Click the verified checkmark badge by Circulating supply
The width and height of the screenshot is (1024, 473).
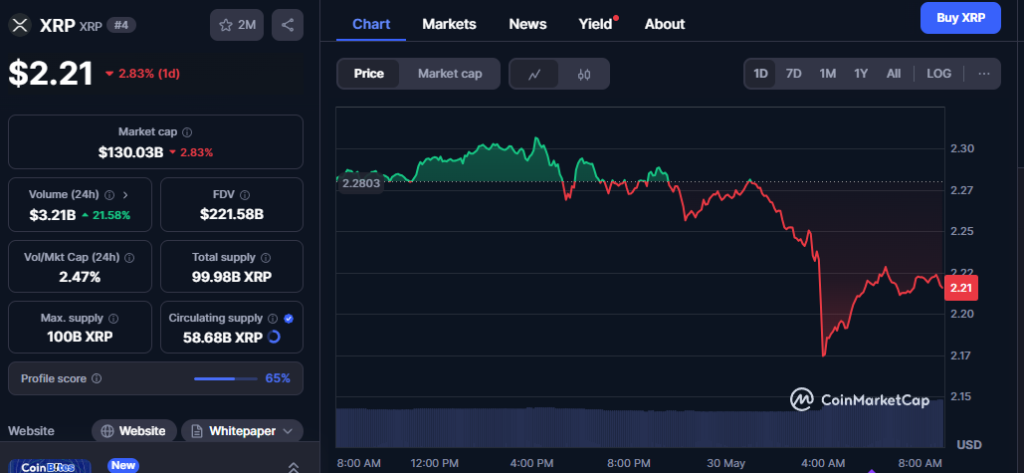click(x=289, y=319)
